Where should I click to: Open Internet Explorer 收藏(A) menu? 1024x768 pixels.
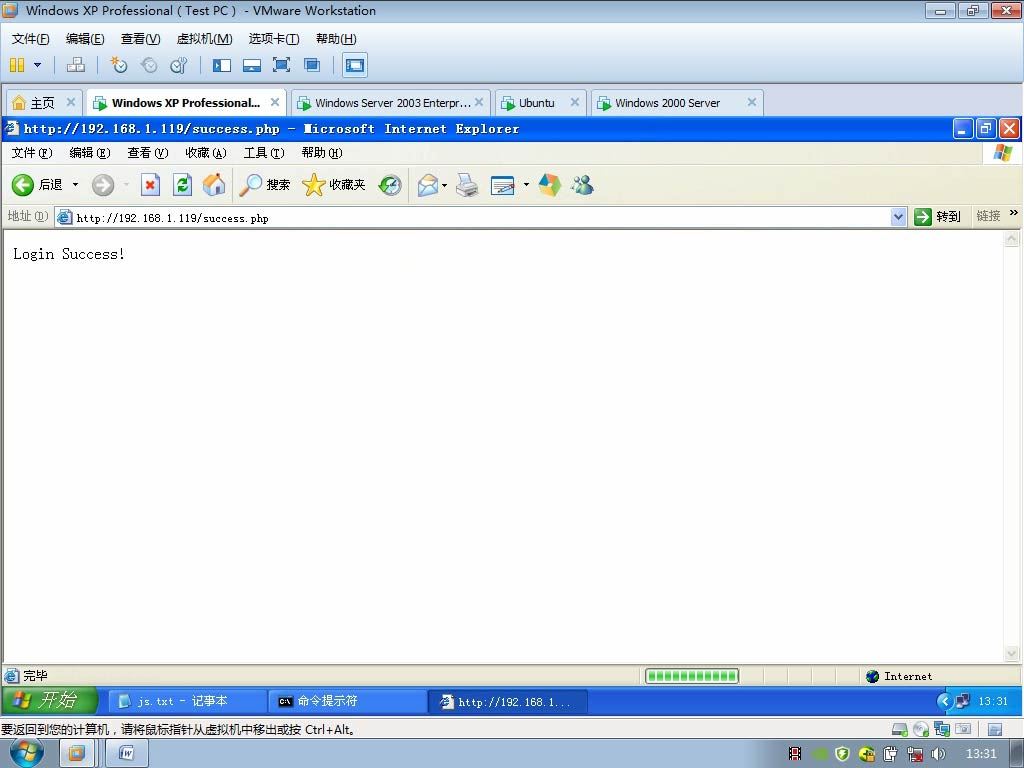tap(206, 153)
